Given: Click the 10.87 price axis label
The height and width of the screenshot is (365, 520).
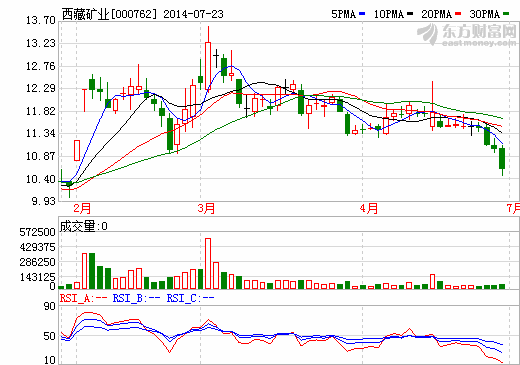Looking at the screenshot, I should (x=41, y=156).
